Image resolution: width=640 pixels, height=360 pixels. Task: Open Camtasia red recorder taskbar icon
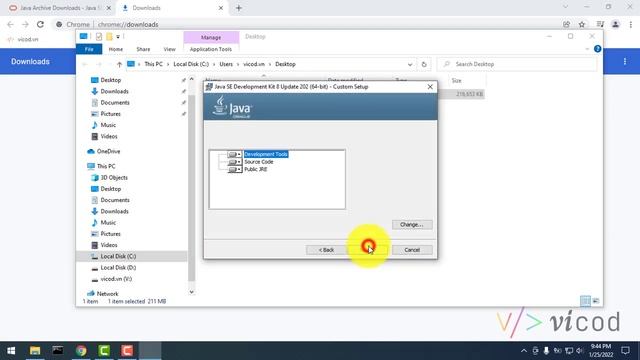click(127, 351)
